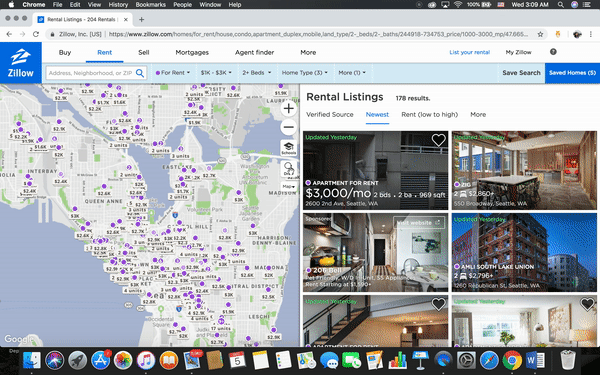Click the search magnifier icon
600x375 pixels.
140,73
